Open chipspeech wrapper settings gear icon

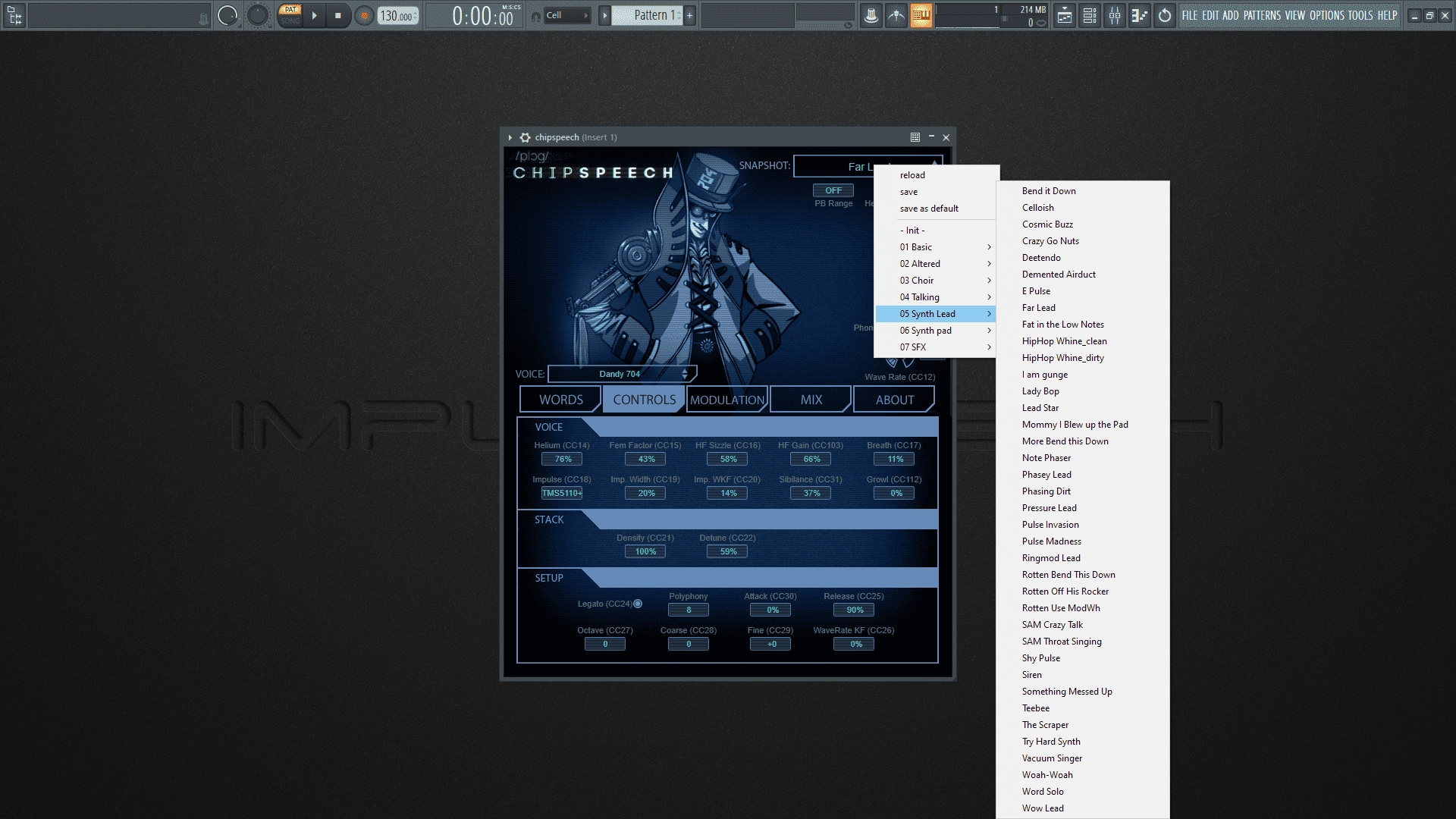[525, 137]
